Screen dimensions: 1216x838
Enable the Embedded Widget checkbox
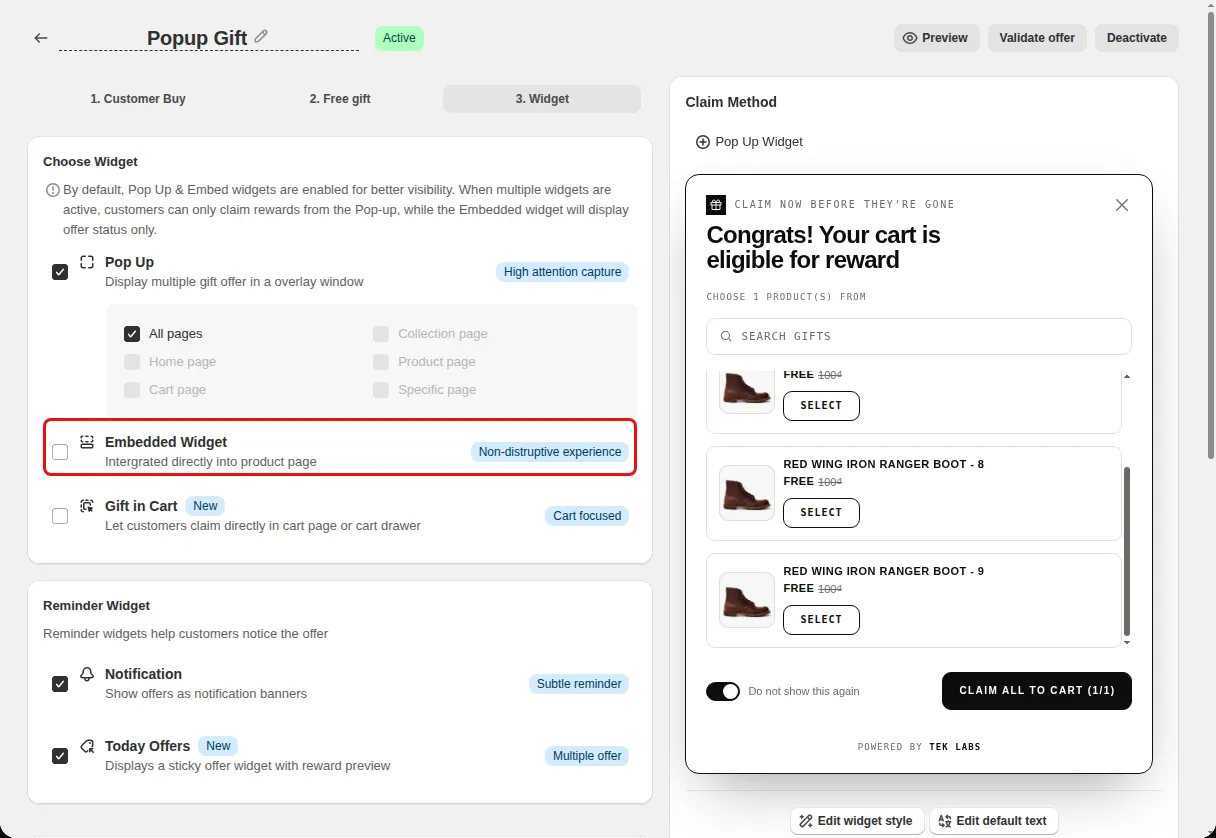[60, 452]
